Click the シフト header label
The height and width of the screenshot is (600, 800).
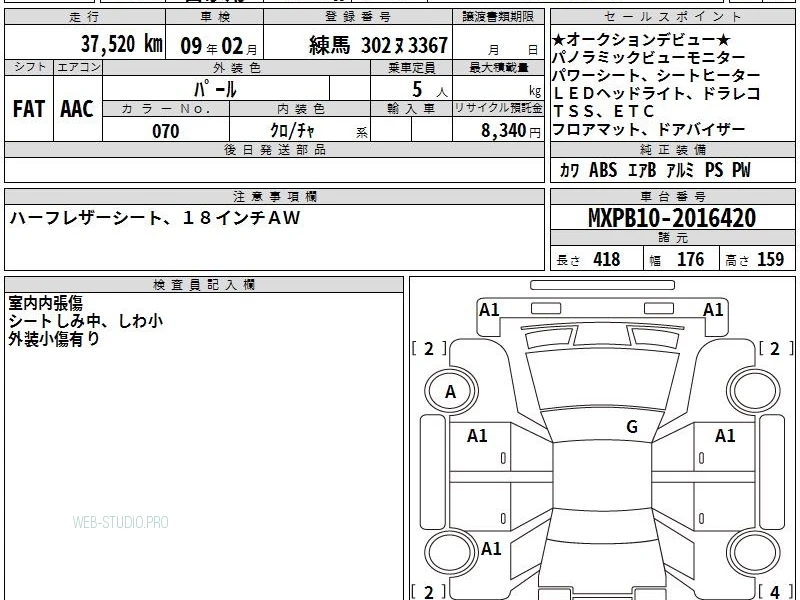(x=29, y=67)
